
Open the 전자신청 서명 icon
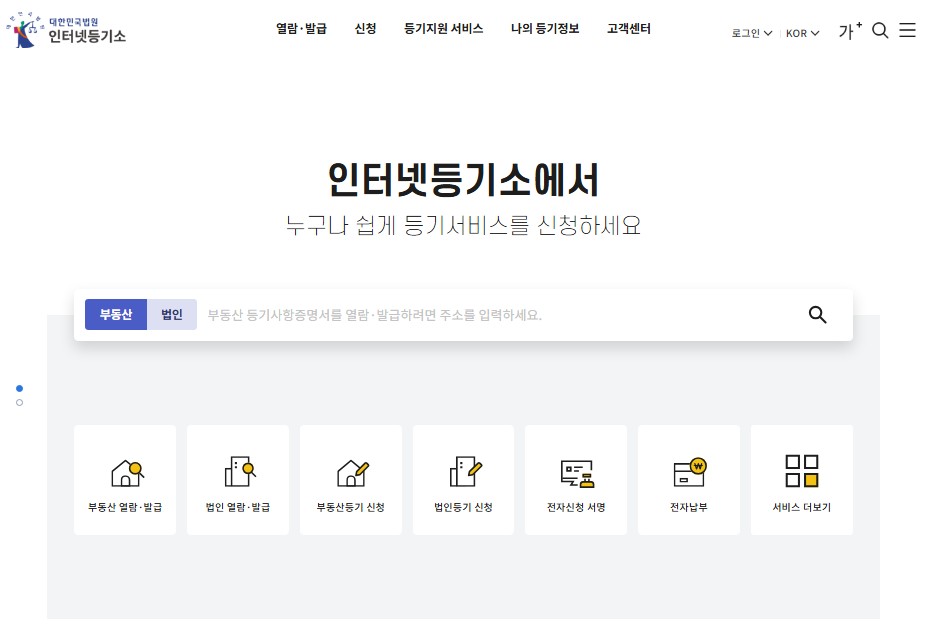576,479
